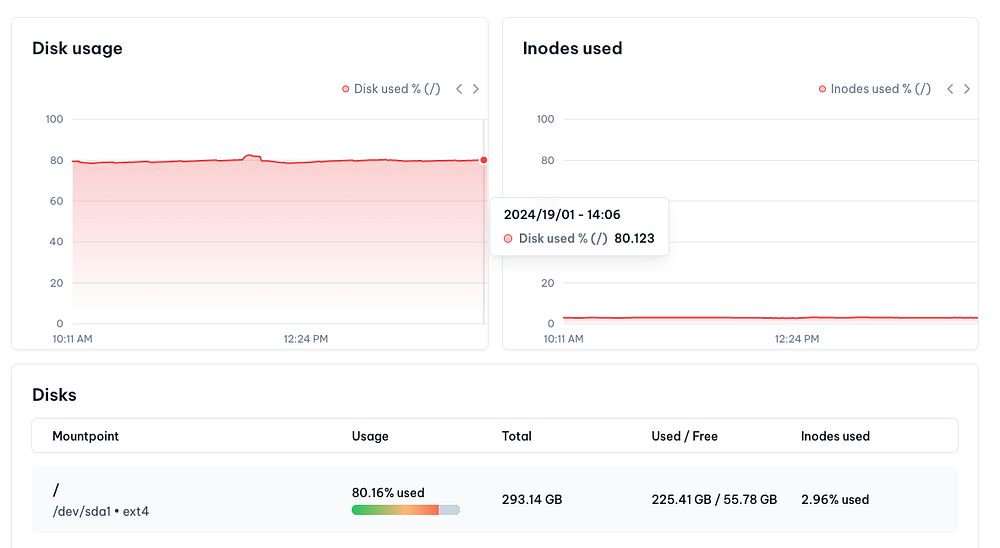Open the "/" mountpoint row

[56, 490]
